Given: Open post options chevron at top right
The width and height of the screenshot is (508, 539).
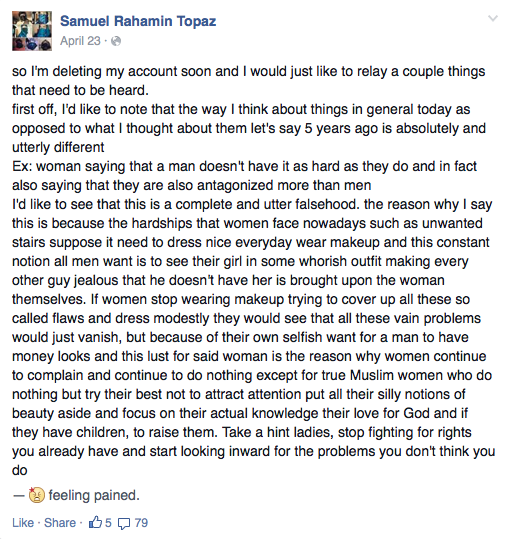Looking at the screenshot, I should click(493, 18).
